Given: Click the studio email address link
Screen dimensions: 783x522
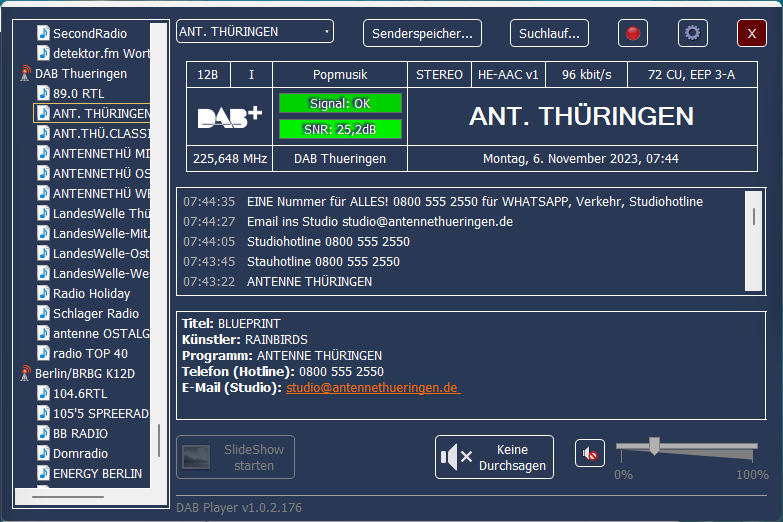Looking at the screenshot, I should coord(372,387).
